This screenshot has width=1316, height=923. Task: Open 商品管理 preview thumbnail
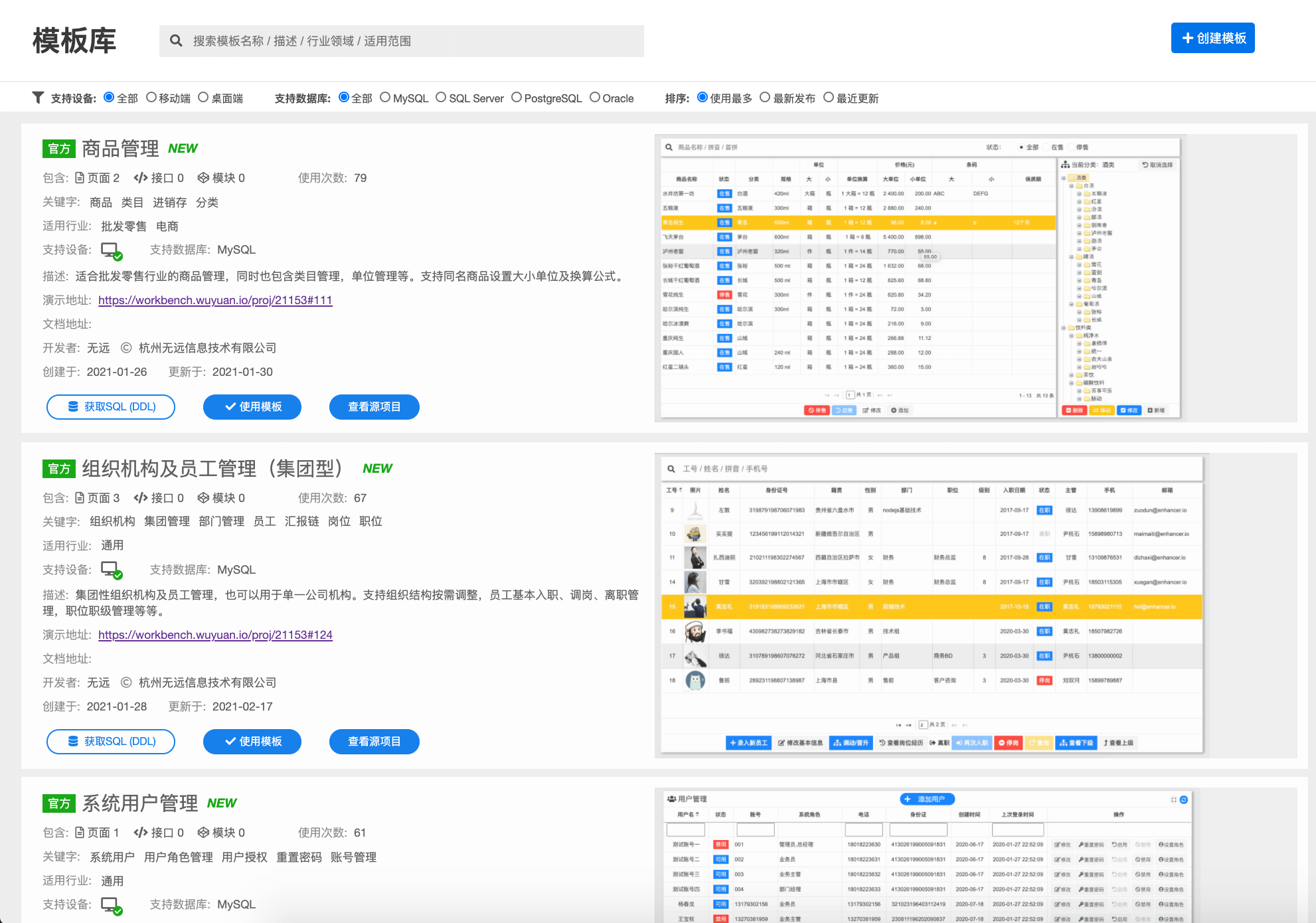coord(920,278)
